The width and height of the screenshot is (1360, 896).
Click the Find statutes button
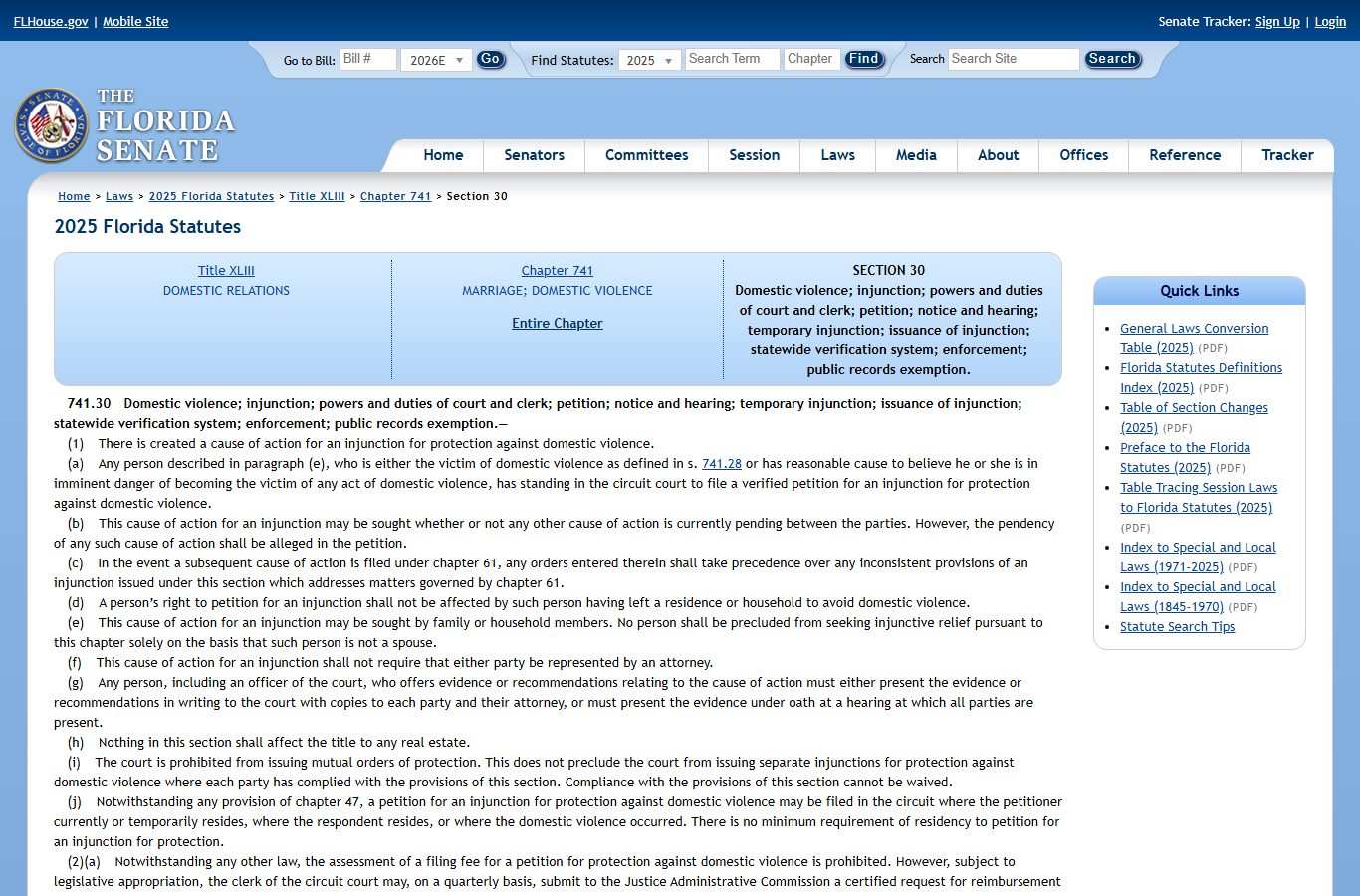pyautogui.click(x=863, y=59)
